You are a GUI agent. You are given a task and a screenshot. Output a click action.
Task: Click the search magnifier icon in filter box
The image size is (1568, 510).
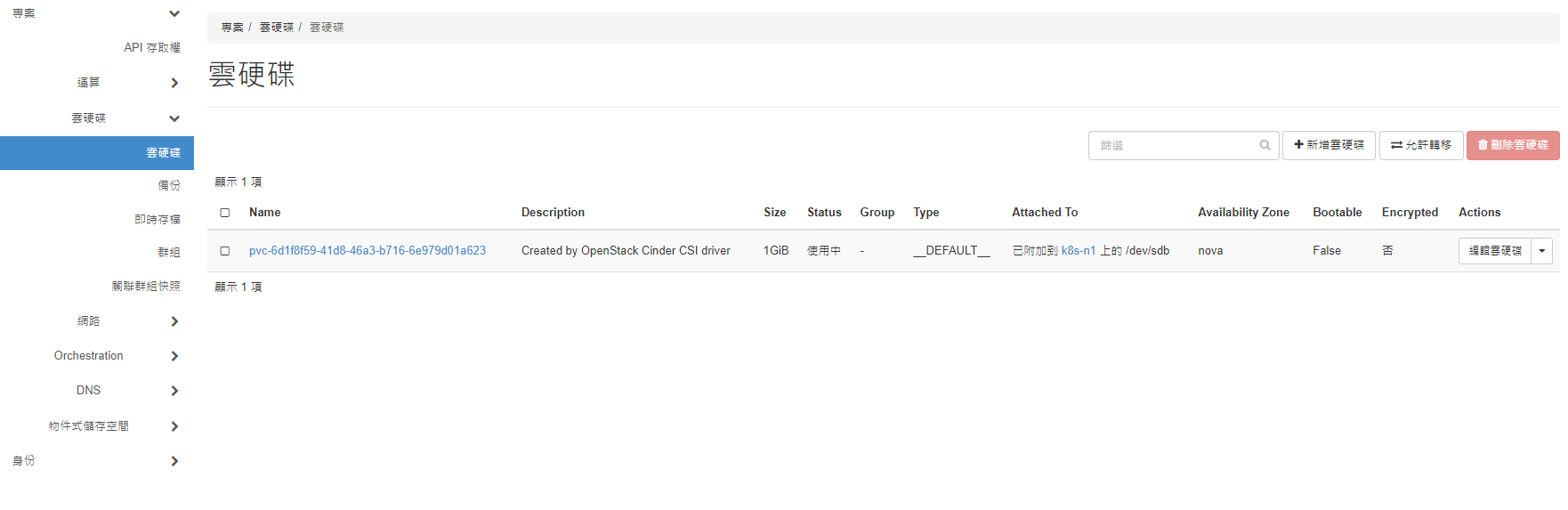[x=1265, y=145]
